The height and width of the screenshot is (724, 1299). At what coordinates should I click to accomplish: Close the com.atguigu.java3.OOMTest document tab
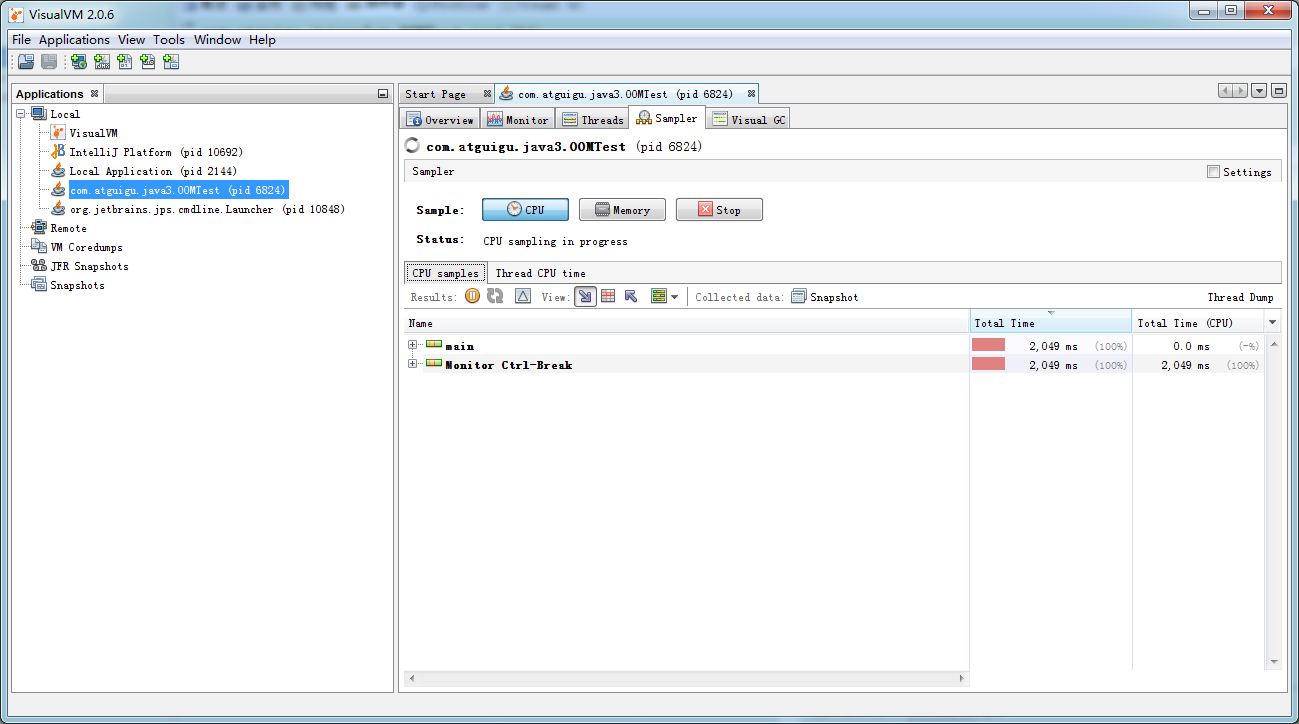point(751,94)
